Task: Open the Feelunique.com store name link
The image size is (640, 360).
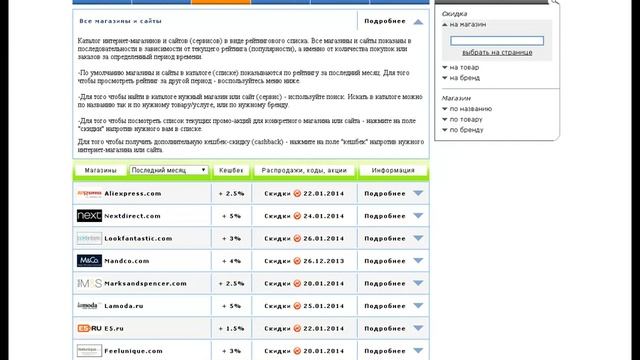Action: 133,351
